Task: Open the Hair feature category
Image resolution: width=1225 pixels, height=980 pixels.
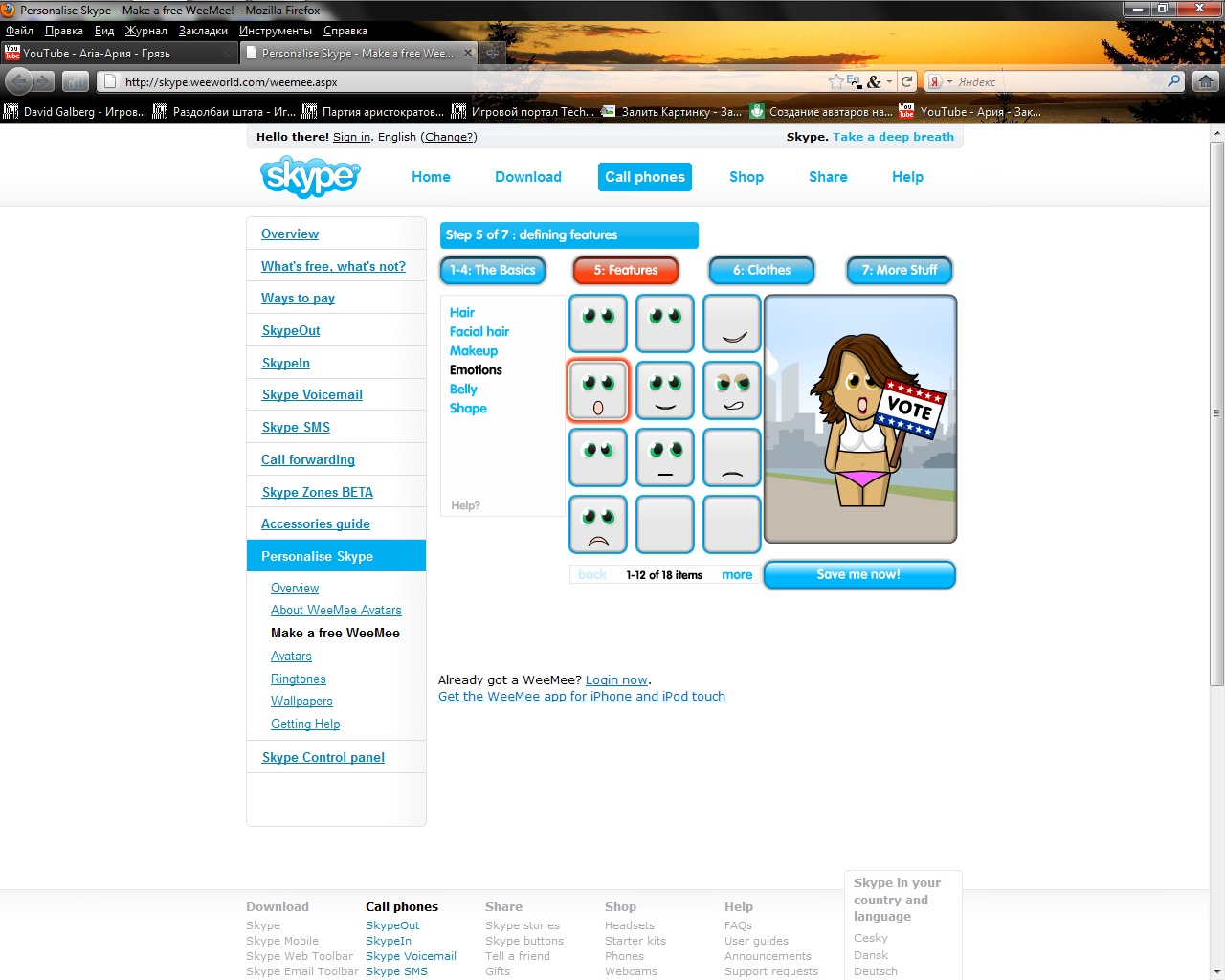Action: pos(462,313)
